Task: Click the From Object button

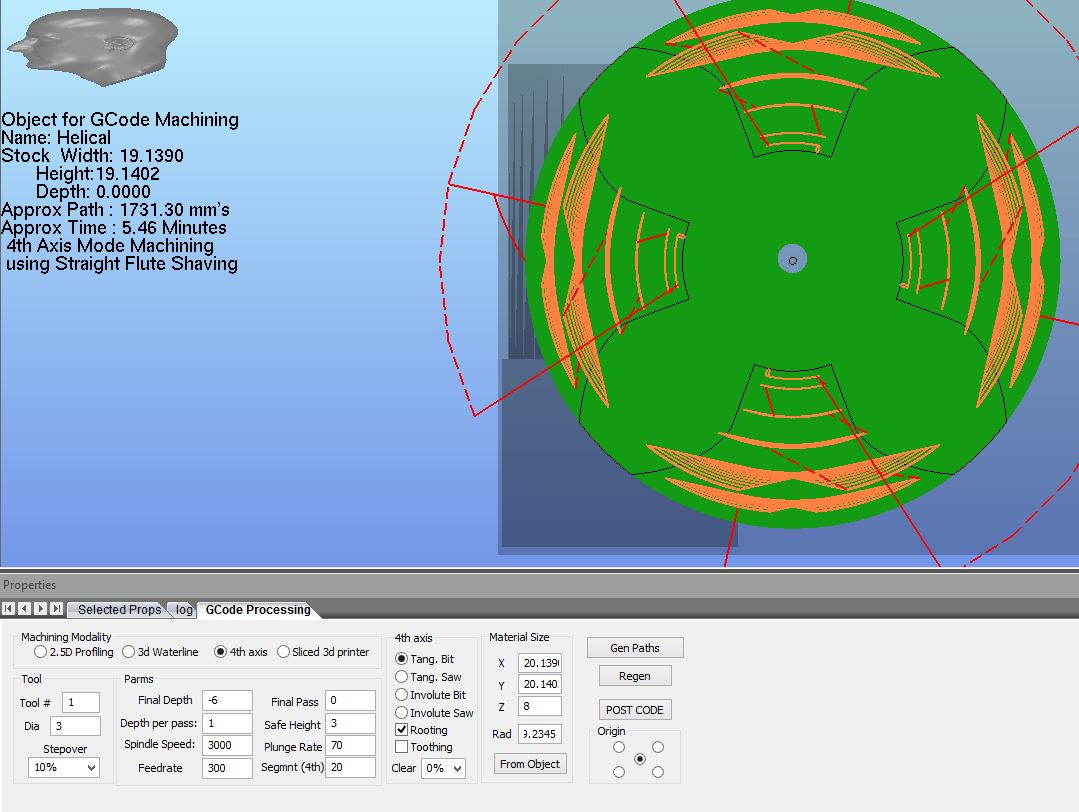Action: (x=530, y=764)
